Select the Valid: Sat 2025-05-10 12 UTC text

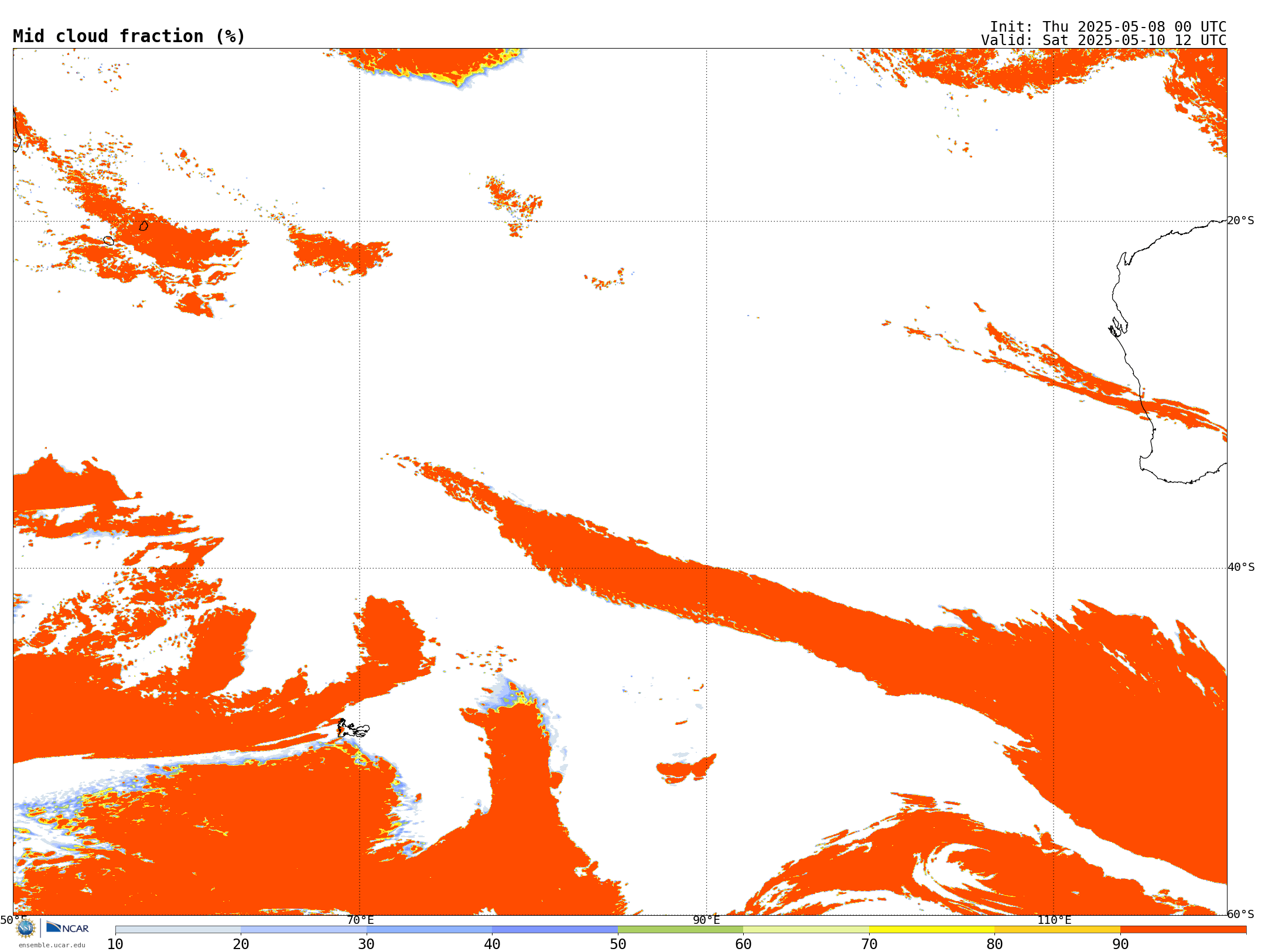(1104, 40)
